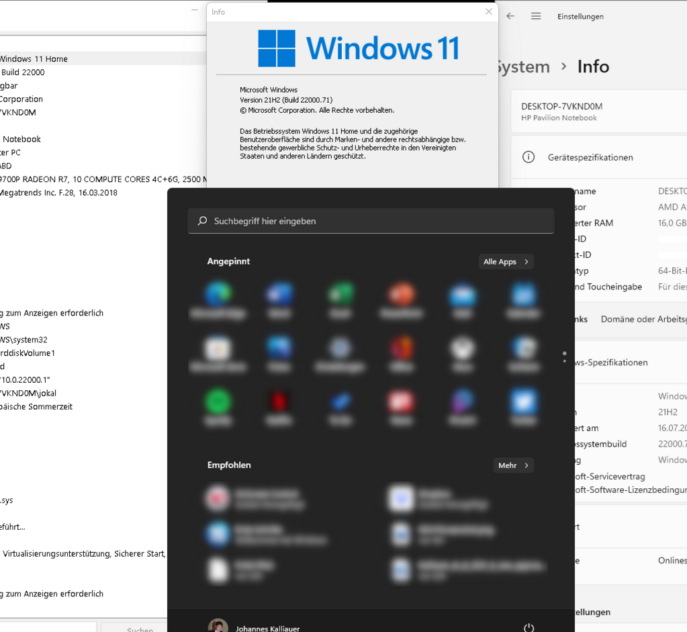This screenshot has width=687, height=632.
Task: Click the Megatrends Inc. F.28 BIOS row
Action: [59, 192]
